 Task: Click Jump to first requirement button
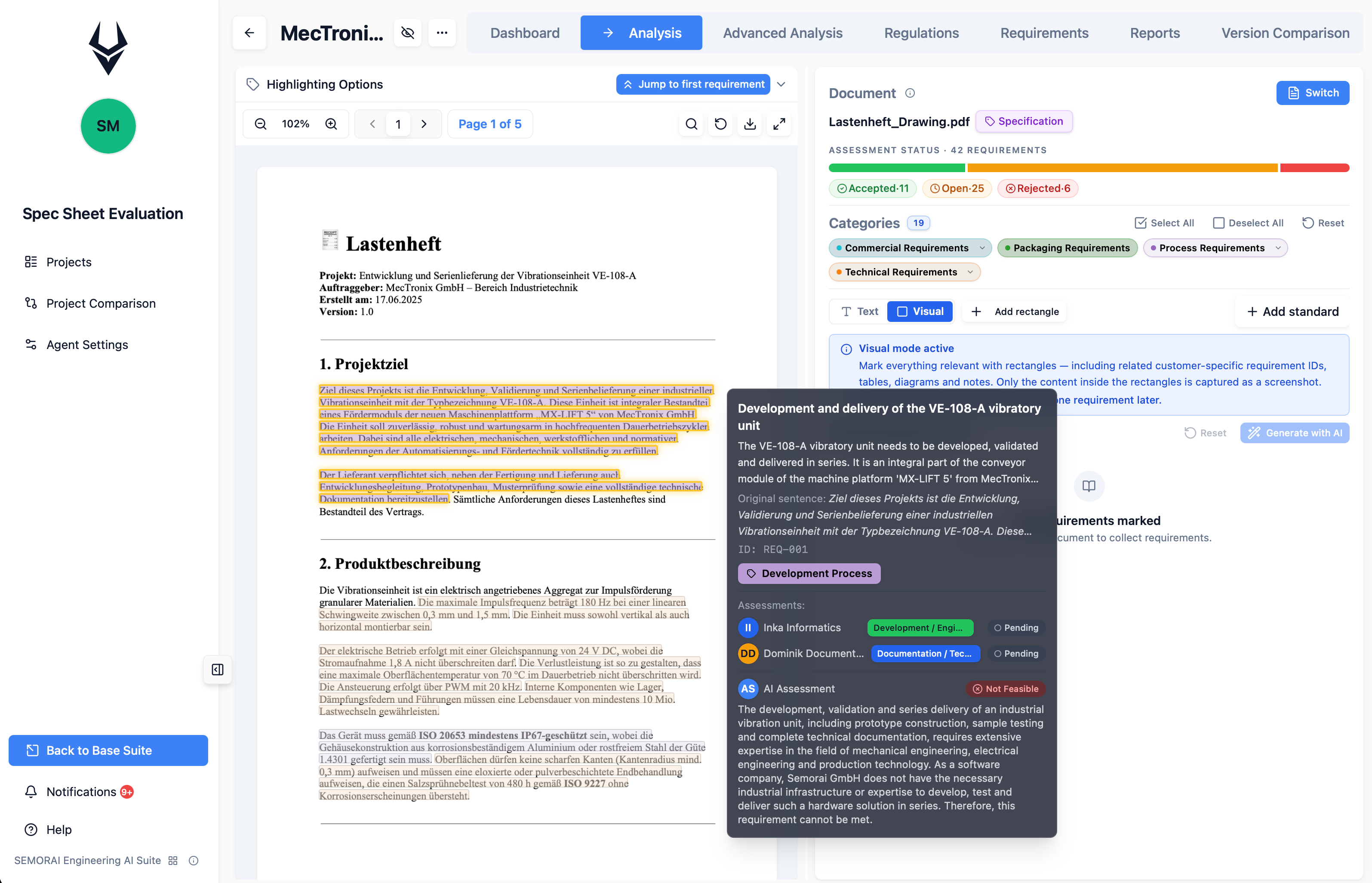tap(693, 84)
